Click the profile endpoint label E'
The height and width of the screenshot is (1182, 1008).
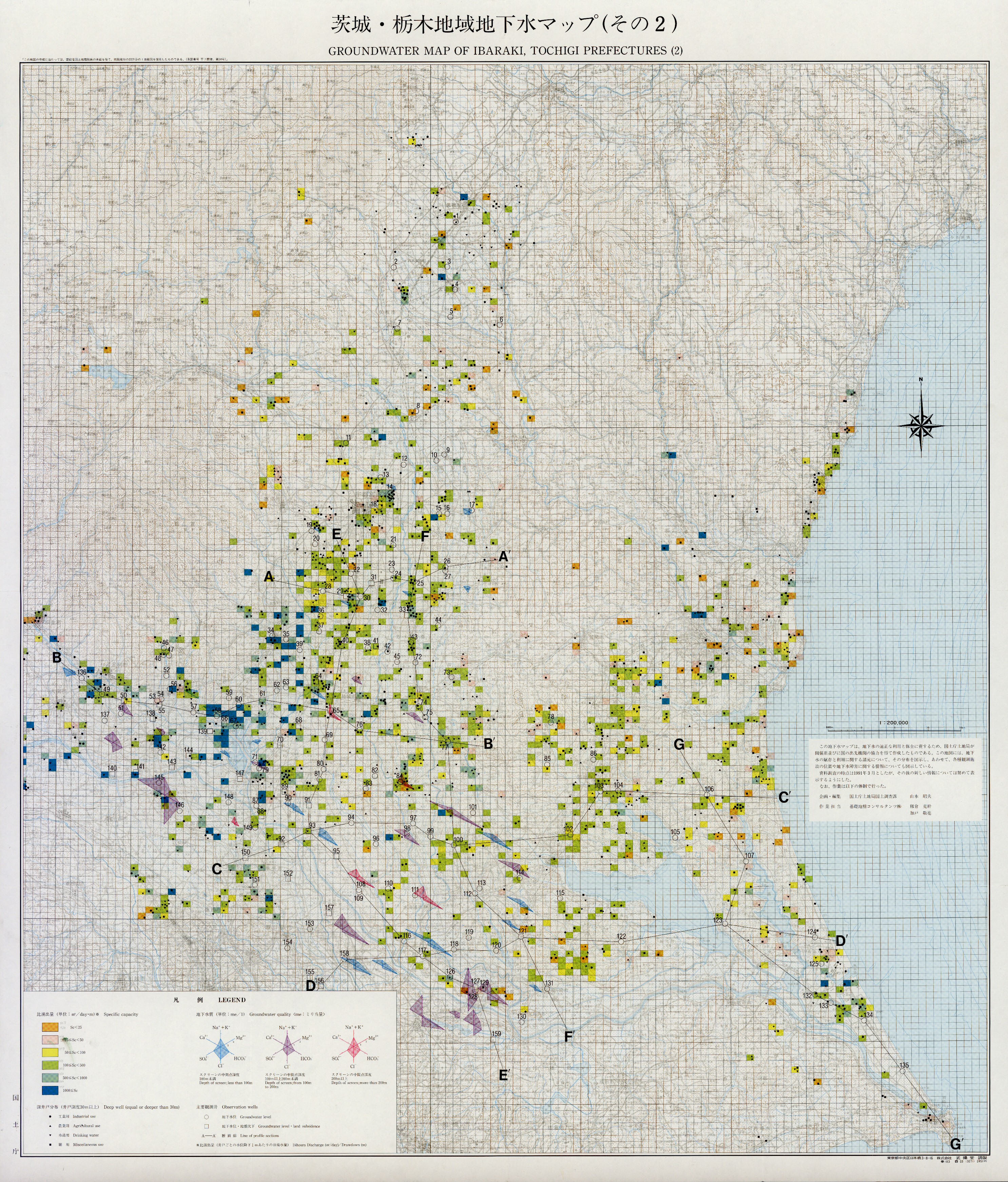[503, 1075]
